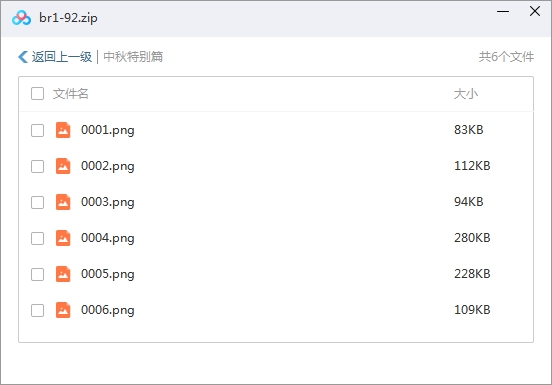Click the Baidu cloud logo icon
552x385 pixels.
click(x=21, y=18)
